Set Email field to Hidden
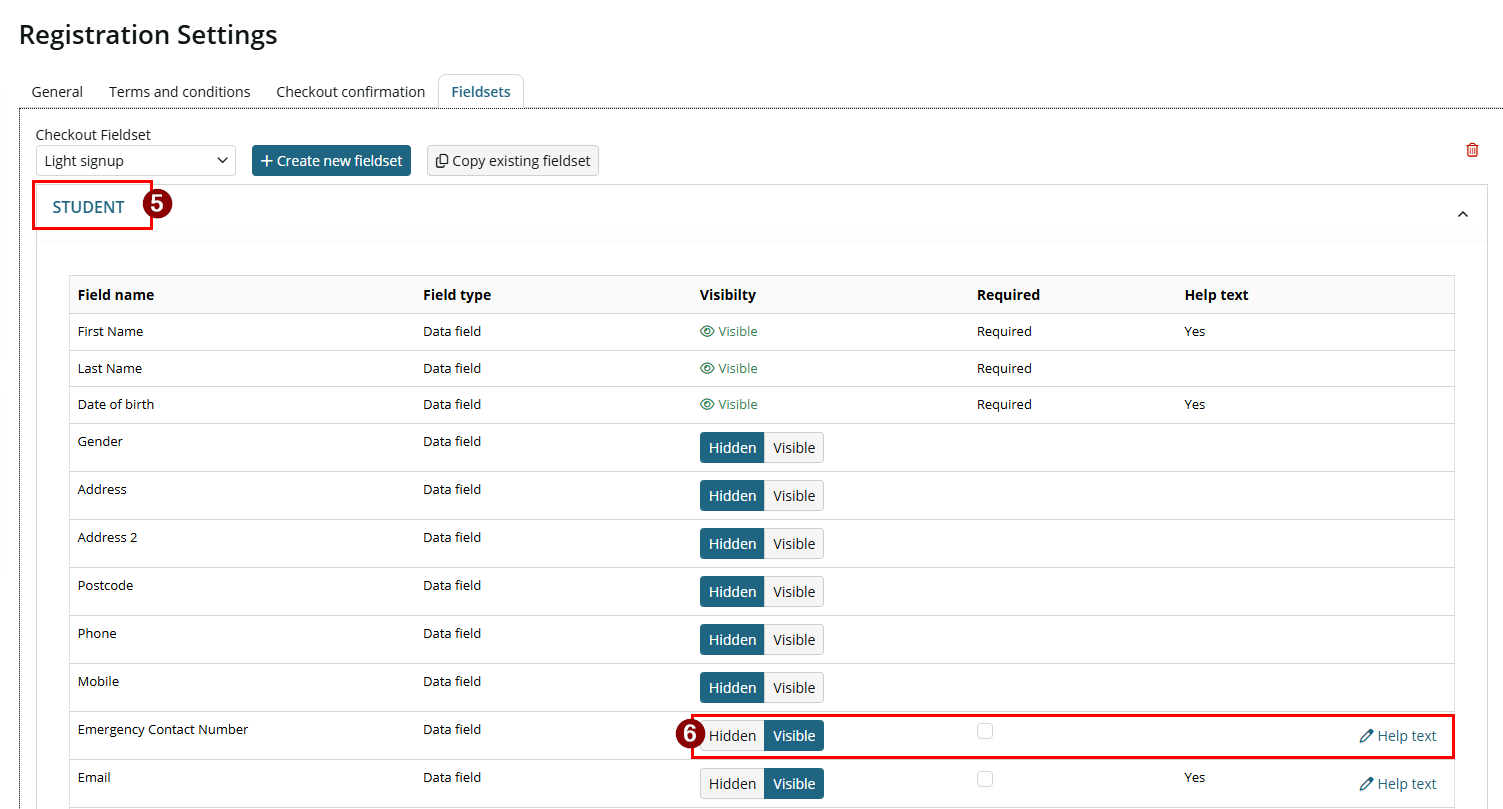1503x809 pixels. [732, 784]
